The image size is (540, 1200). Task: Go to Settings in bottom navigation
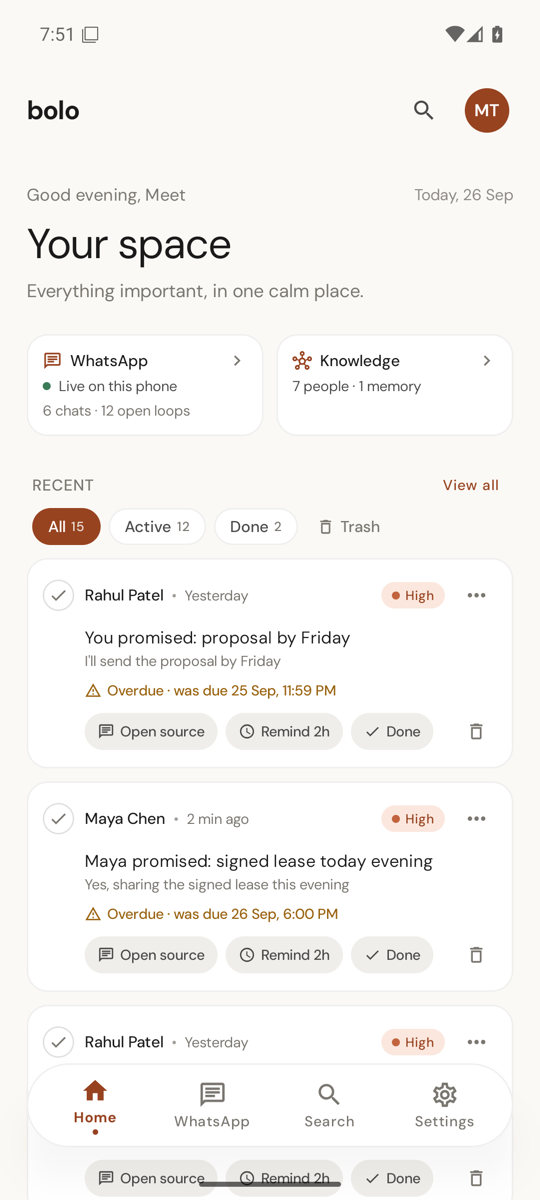(445, 1105)
